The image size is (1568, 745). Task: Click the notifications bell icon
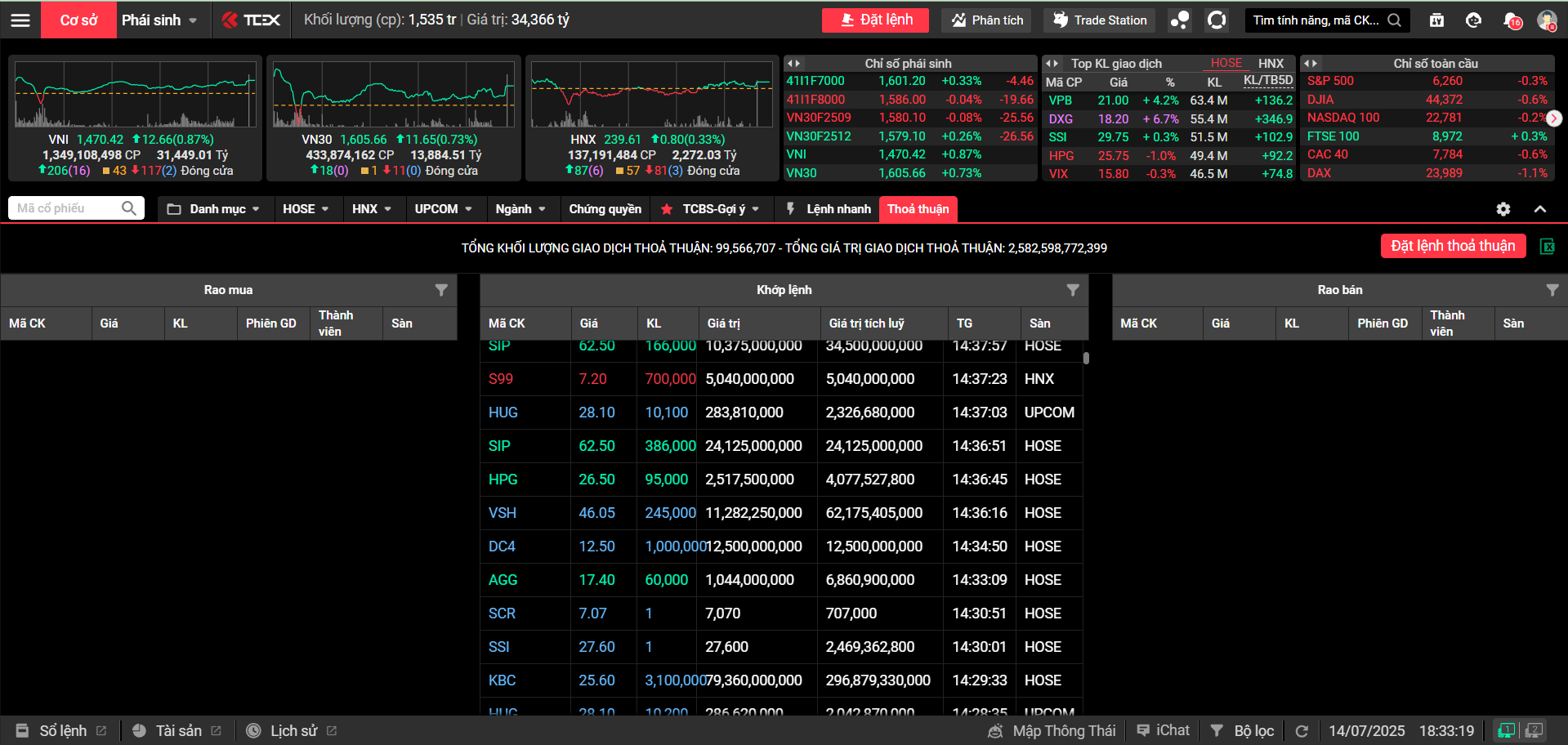[x=1511, y=20]
